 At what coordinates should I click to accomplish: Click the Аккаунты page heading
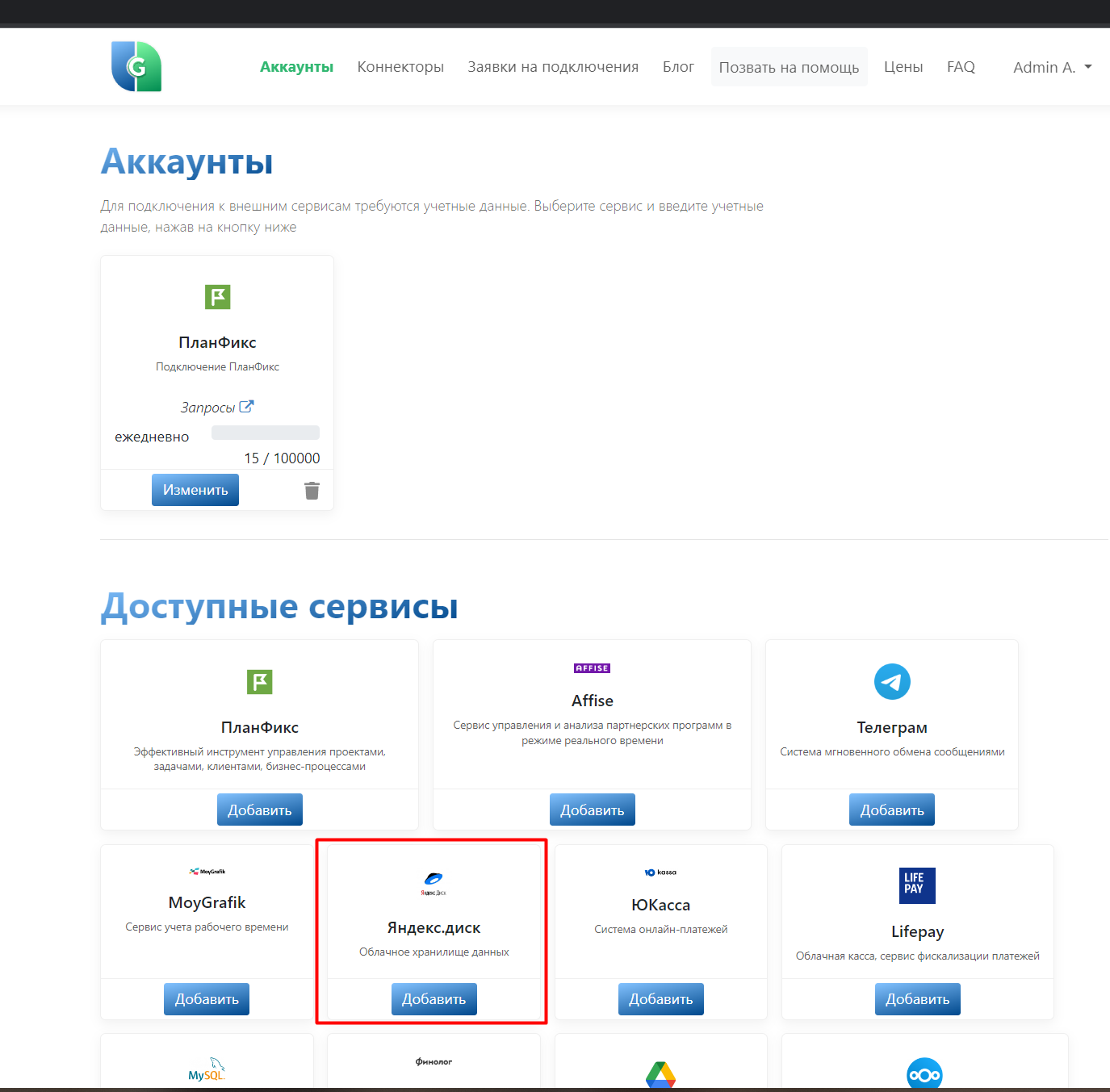coord(186,161)
